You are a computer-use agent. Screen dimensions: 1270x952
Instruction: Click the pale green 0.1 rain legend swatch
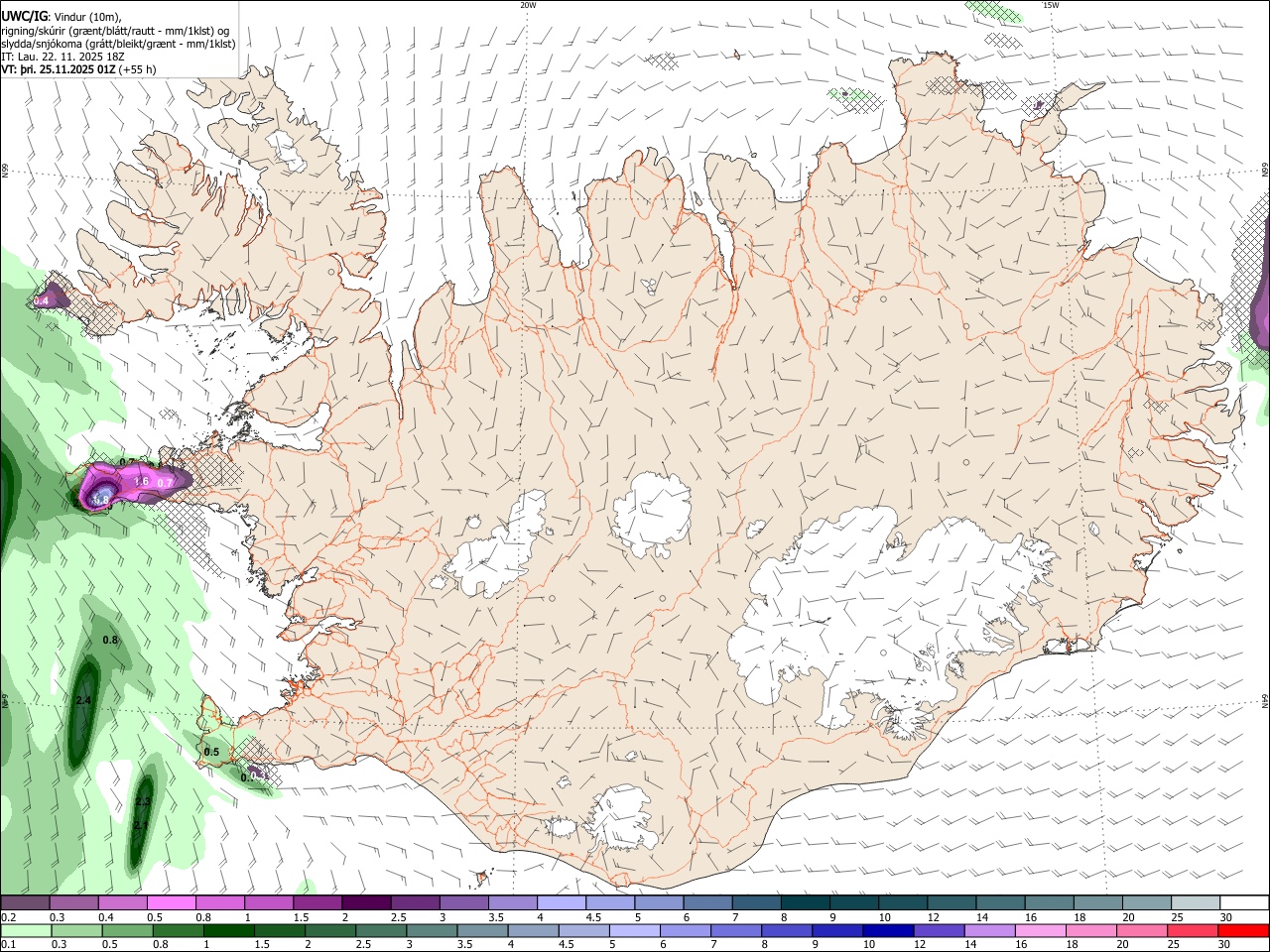click(x=26, y=930)
